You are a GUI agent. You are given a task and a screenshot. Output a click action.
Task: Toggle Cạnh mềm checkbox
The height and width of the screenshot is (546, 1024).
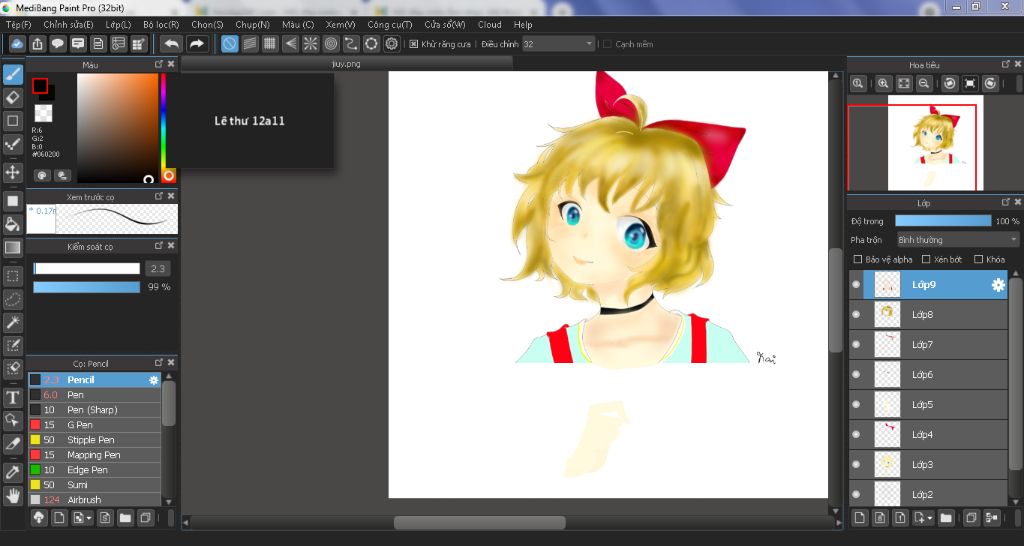[x=607, y=44]
